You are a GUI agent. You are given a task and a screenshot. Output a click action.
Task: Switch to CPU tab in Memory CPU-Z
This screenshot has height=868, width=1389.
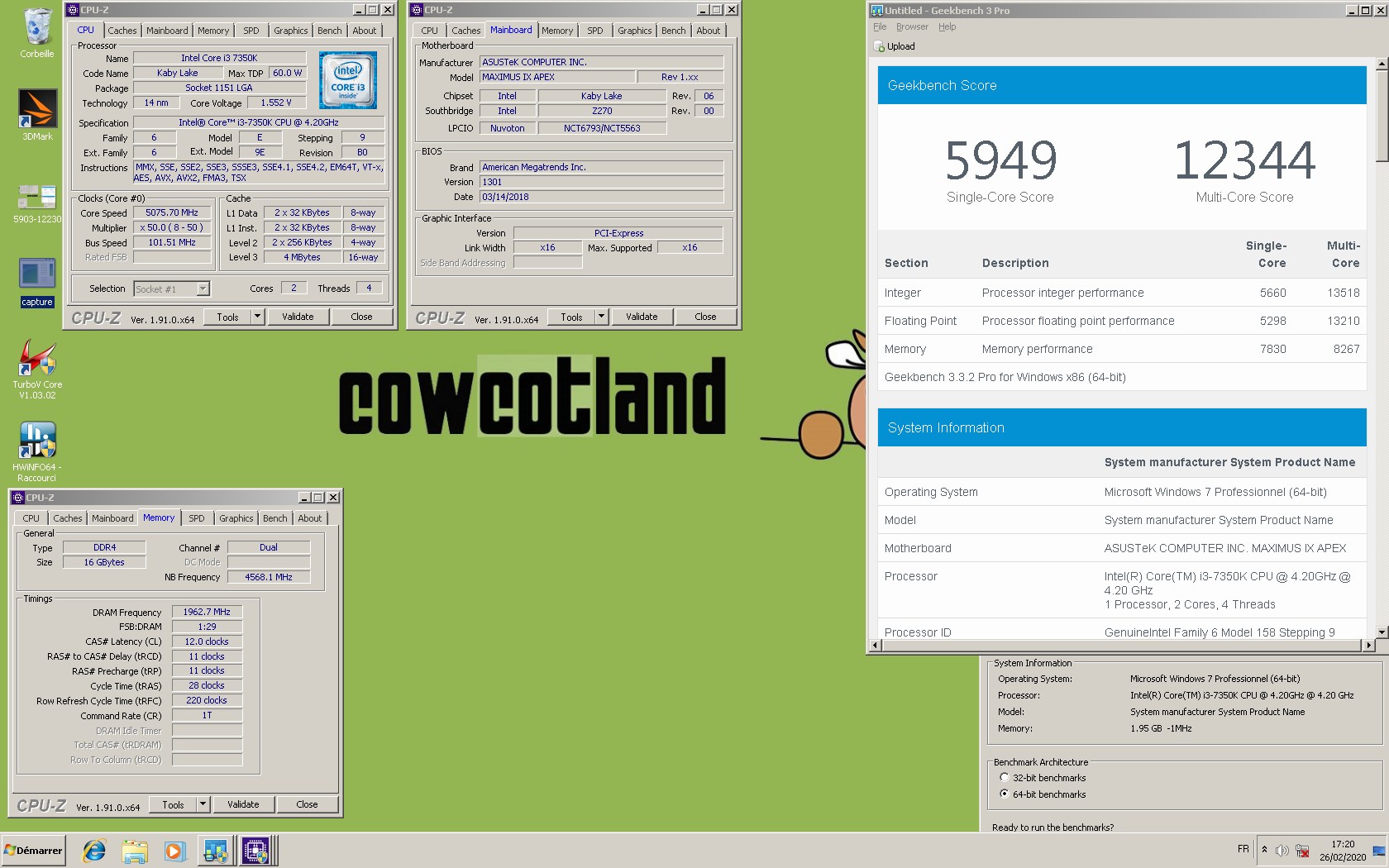pyautogui.click(x=31, y=518)
